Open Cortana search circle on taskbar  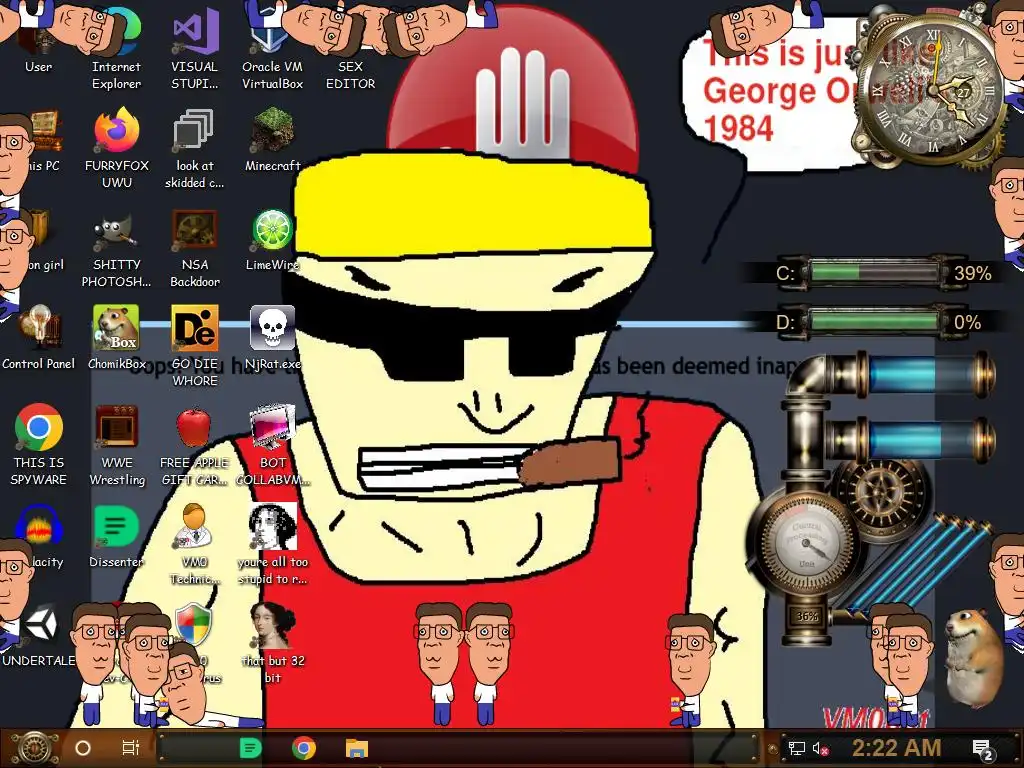[83, 748]
